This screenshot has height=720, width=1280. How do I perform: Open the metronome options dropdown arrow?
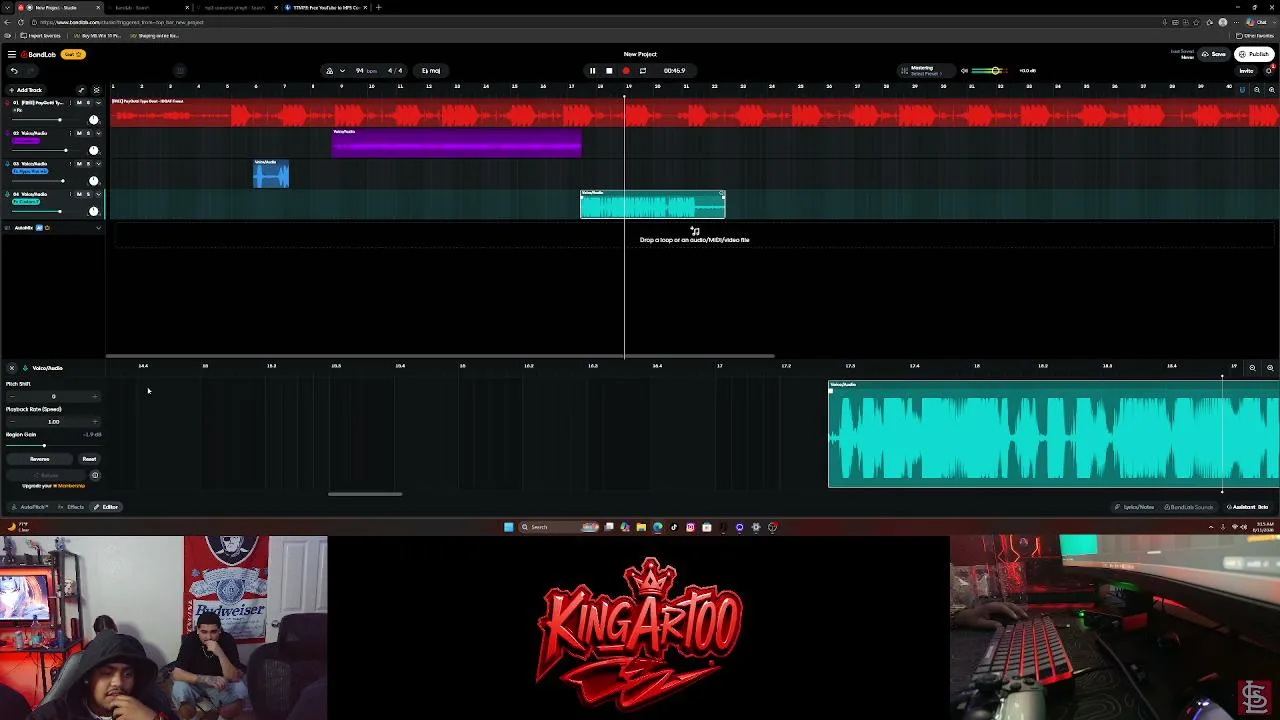pyautogui.click(x=342, y=71)
